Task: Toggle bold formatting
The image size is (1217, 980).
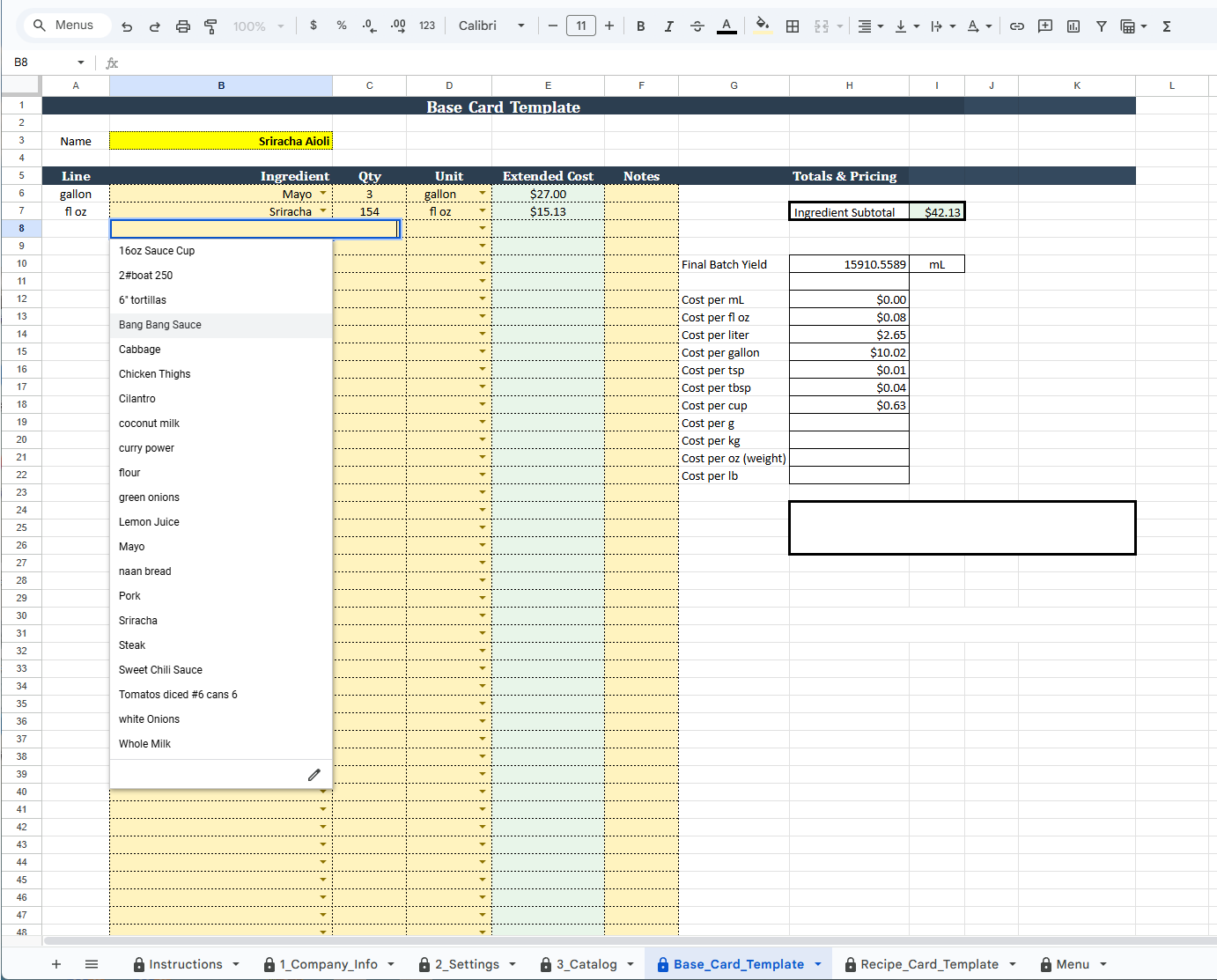Action: pyautogui.click(x=641, y=26)
